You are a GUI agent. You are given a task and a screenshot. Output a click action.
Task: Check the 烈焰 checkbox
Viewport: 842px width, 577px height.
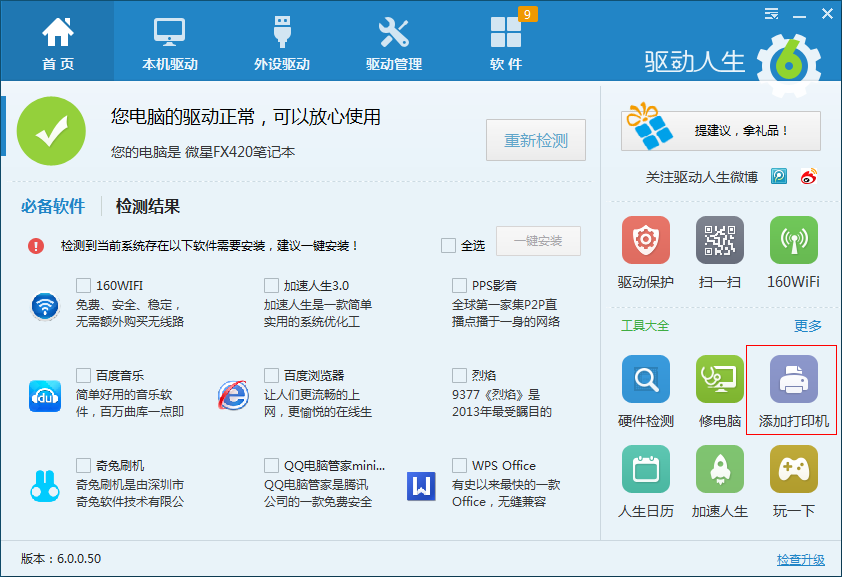point(459,375)
